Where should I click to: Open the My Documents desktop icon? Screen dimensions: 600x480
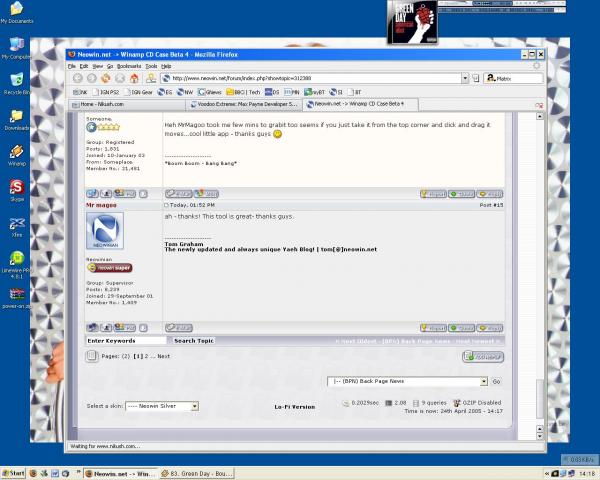point(17,13)
